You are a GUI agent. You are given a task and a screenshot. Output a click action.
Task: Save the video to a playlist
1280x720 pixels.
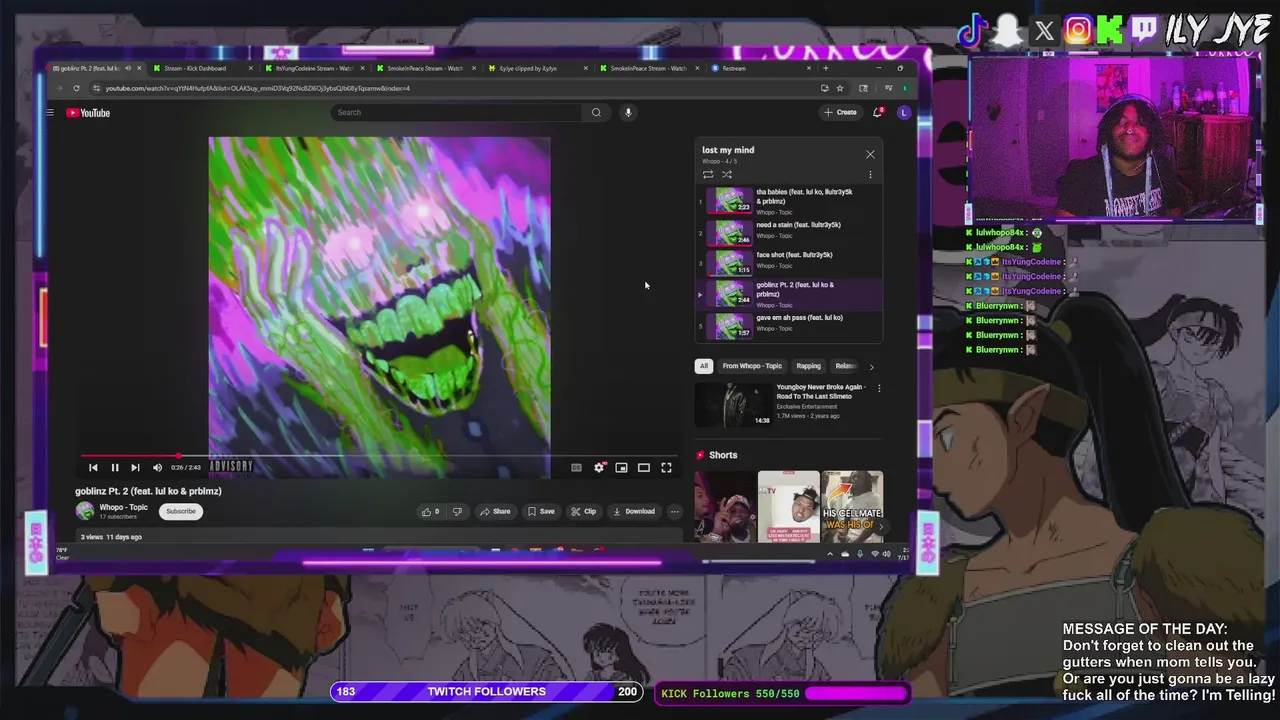pyautogui.click(x=541, y=511)
